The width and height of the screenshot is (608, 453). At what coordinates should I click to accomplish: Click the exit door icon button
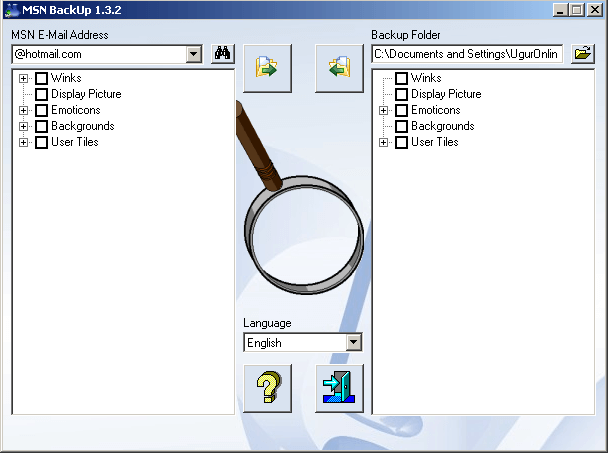[x=339, y=388]
